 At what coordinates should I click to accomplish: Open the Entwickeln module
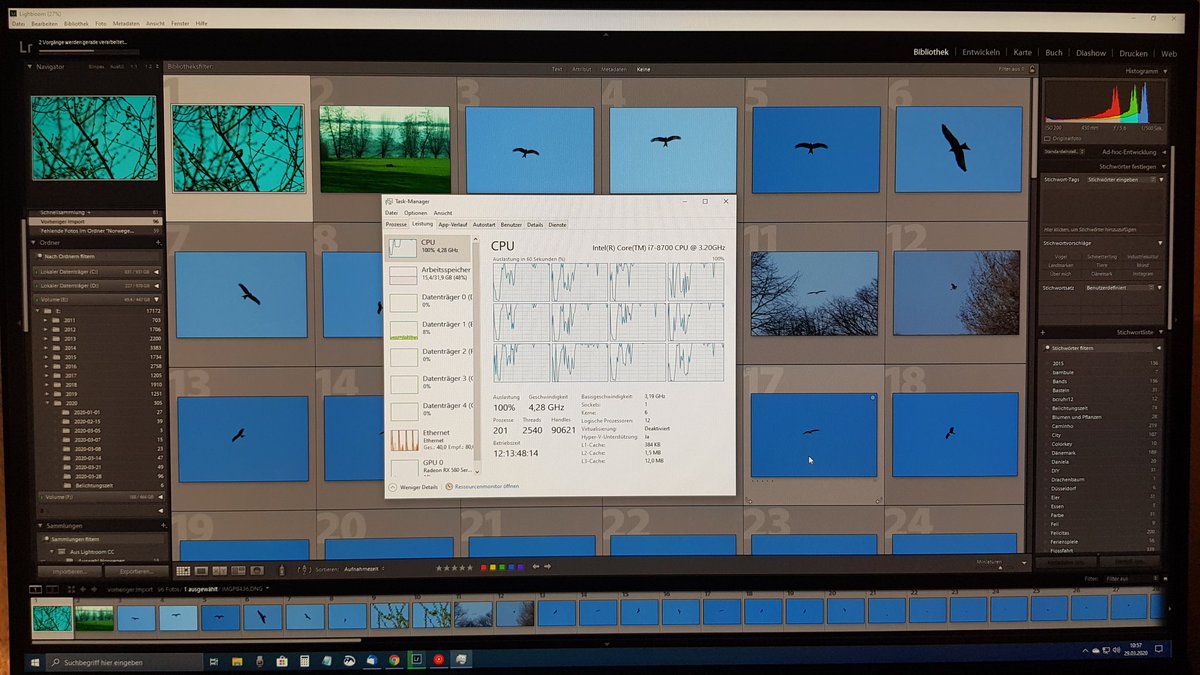click(981, 53)
